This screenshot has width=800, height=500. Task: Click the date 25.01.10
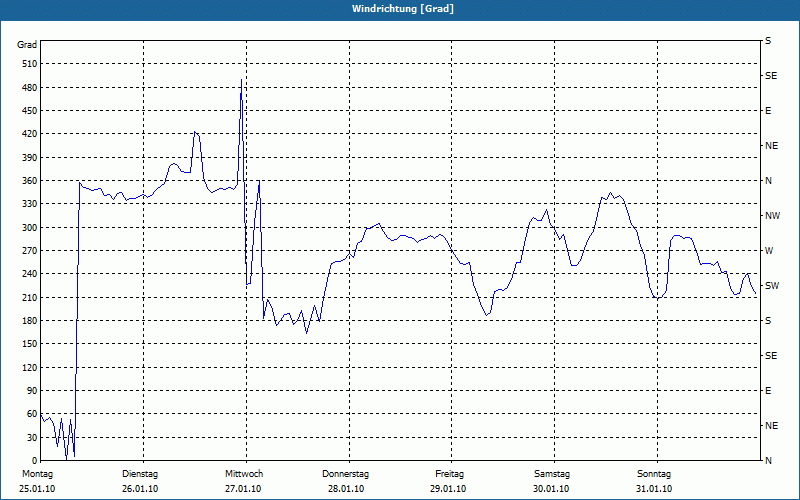(x=37, y=489)
